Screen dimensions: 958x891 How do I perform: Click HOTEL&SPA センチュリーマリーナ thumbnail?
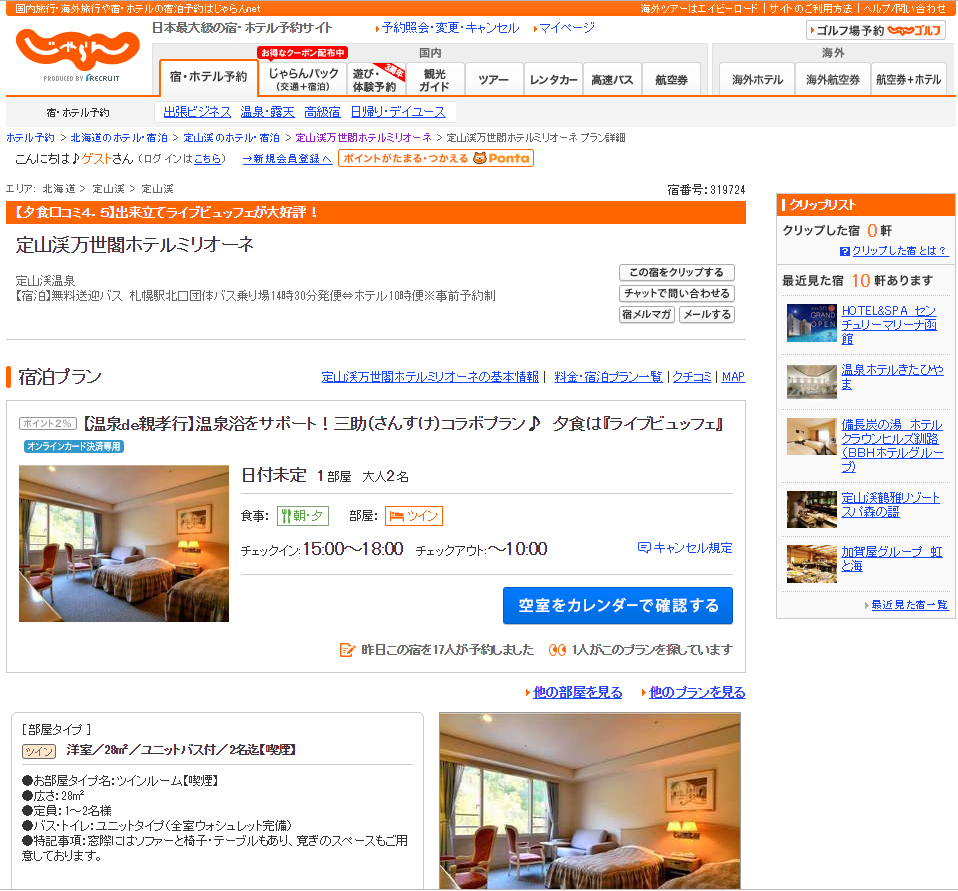(811, 323)
